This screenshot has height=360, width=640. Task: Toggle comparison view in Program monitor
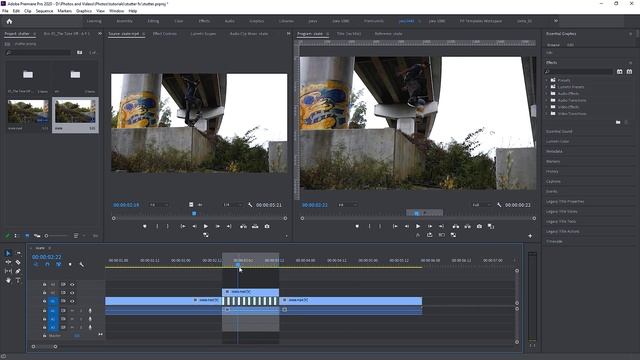click(491, 226)
